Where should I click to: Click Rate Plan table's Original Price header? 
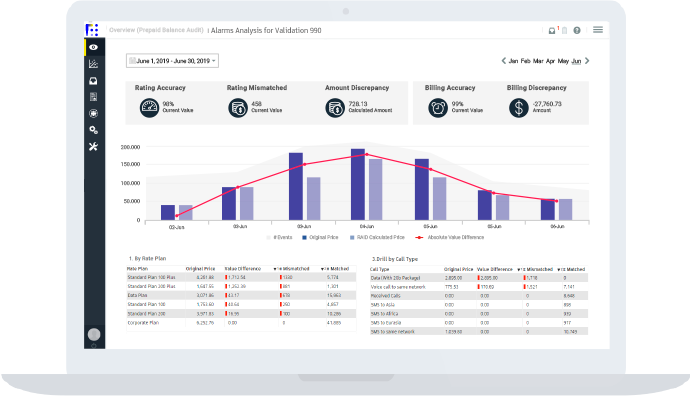click(200, 268)
